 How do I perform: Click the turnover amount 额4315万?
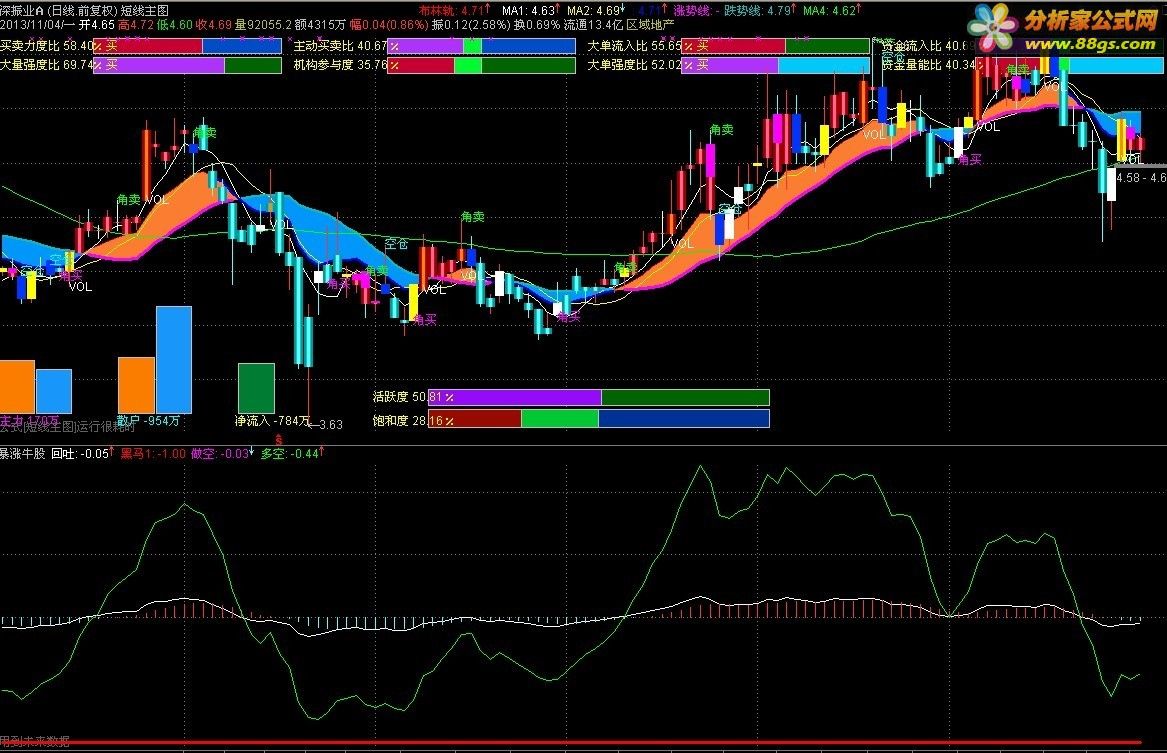coord(320,25)
